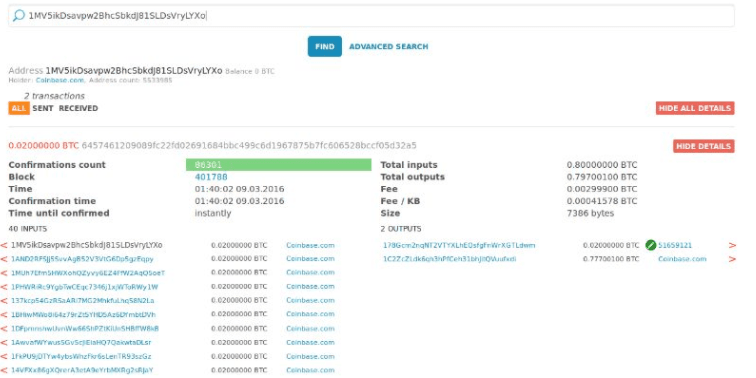This screenshot has width=756, height=378.
Task: Click the Fee value 0.00299900 BTC
Action: pyautogui.click(x=602, y=189)
